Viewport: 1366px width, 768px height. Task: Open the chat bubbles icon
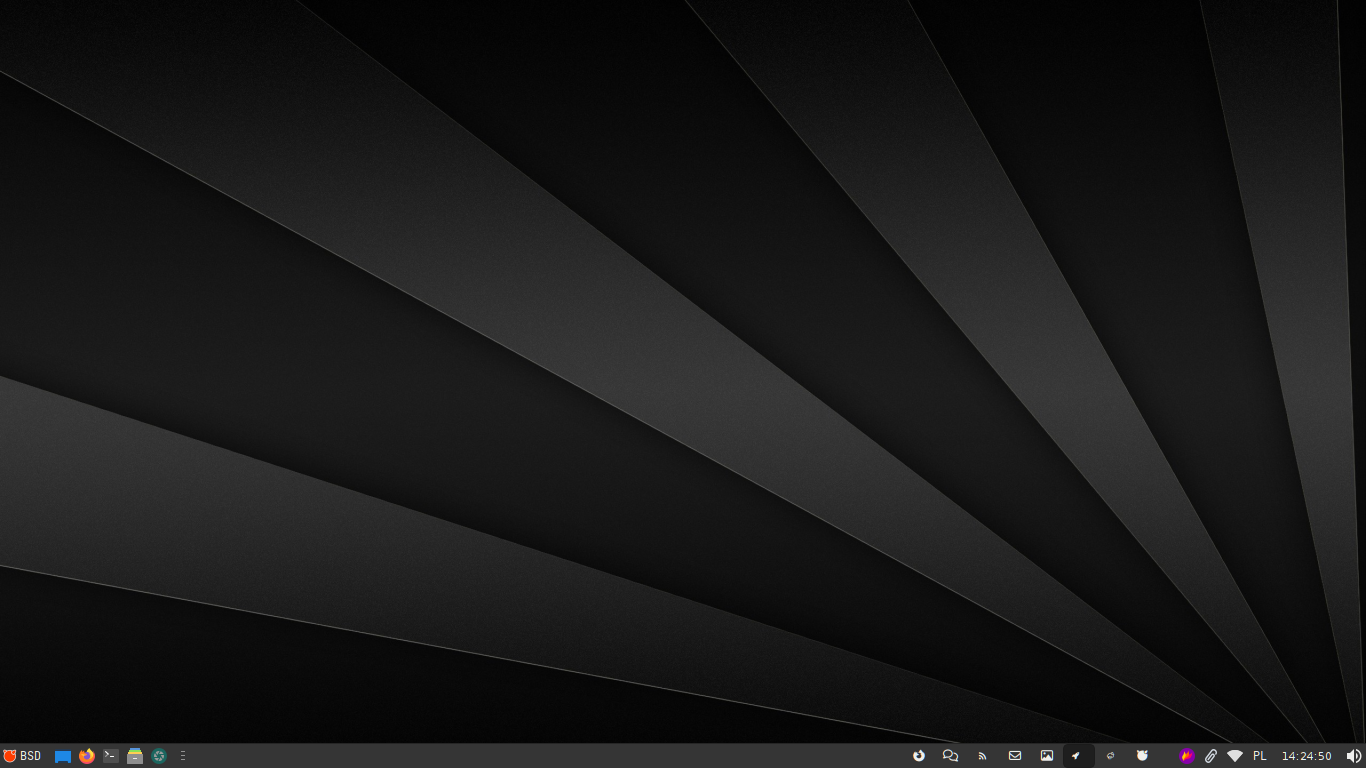(950, 756)
